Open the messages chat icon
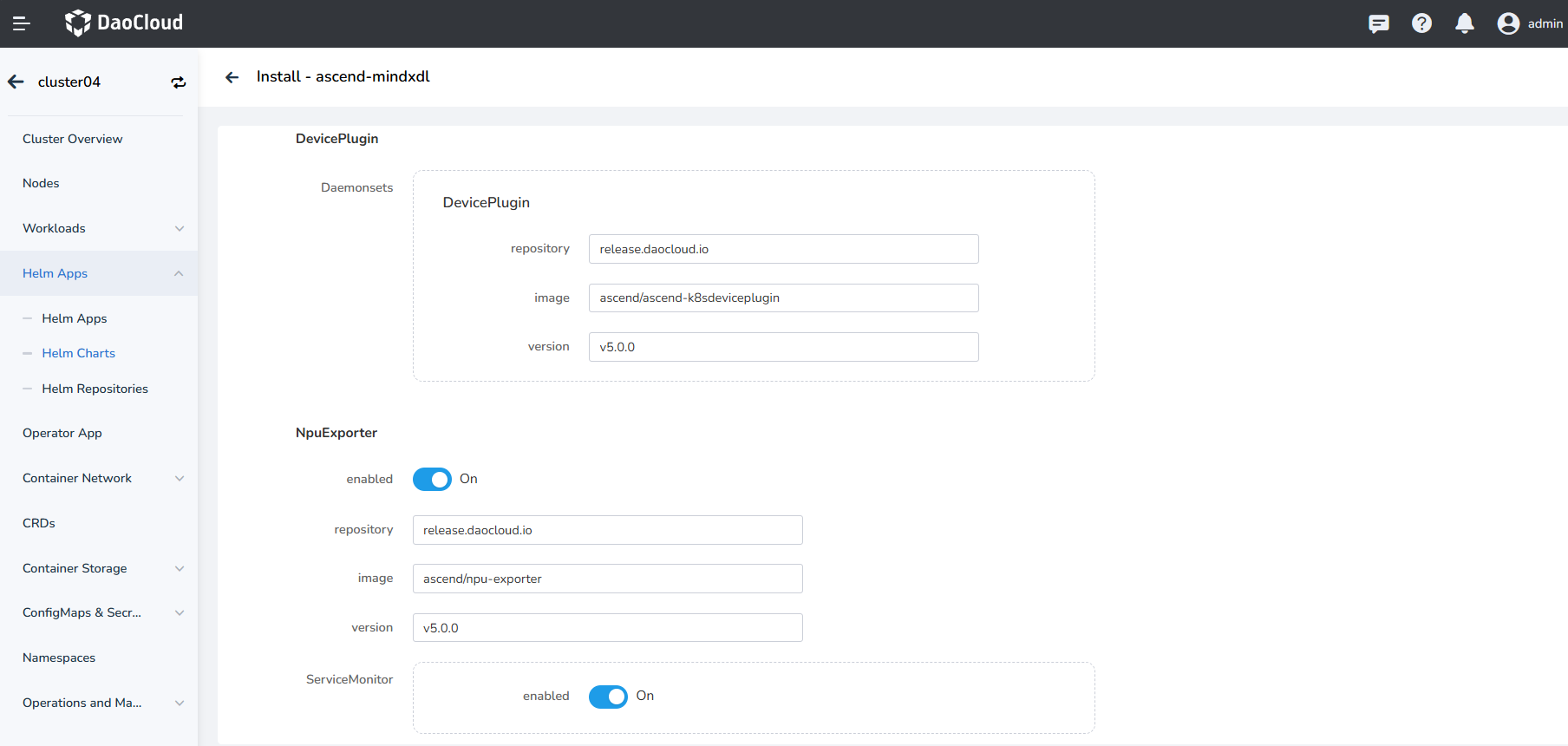 (1378, 23)
